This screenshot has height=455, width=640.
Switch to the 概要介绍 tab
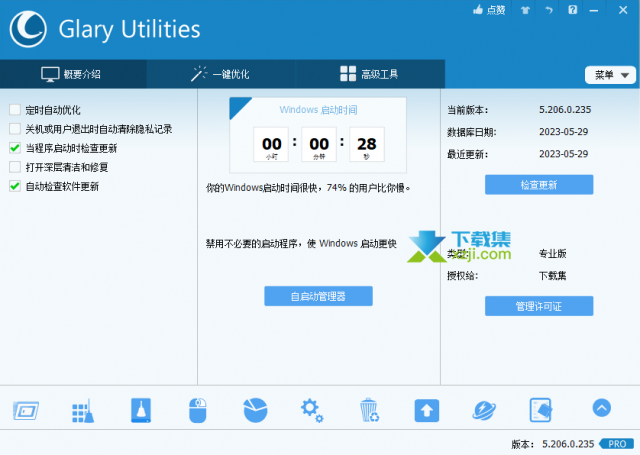pyautogui.click(x=73, y=74)
